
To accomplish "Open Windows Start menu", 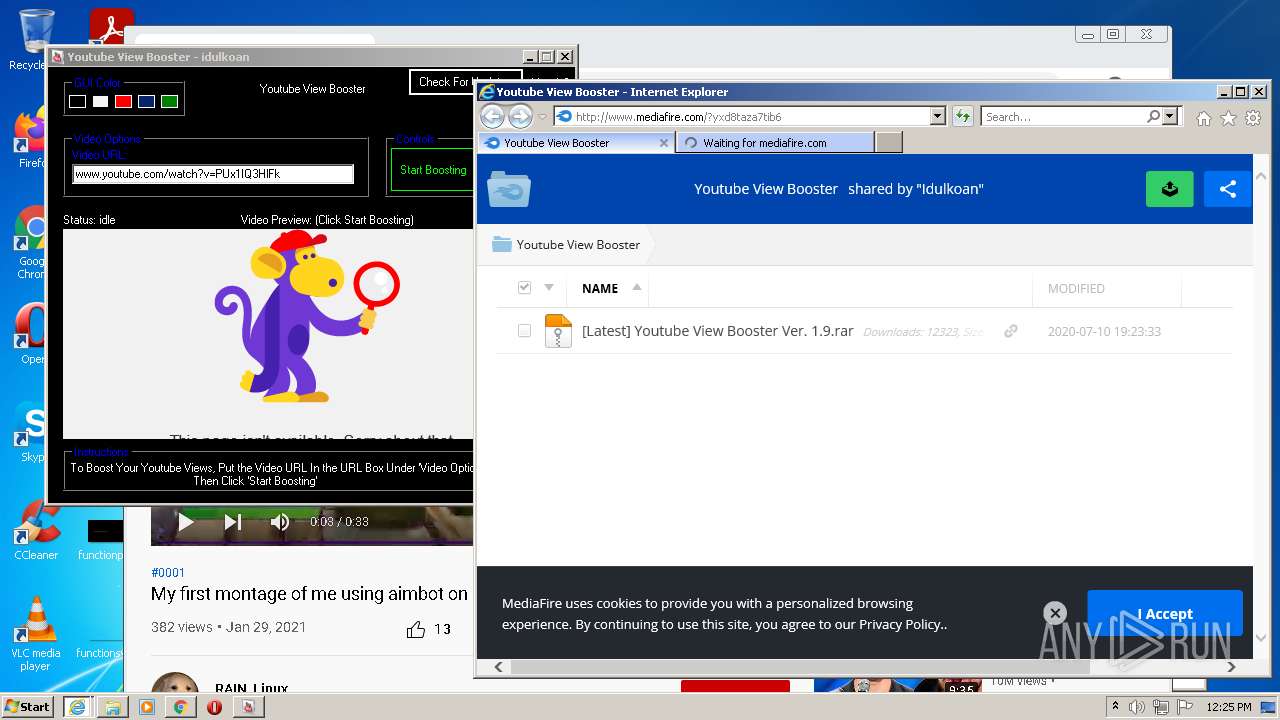I will (28, 706).
